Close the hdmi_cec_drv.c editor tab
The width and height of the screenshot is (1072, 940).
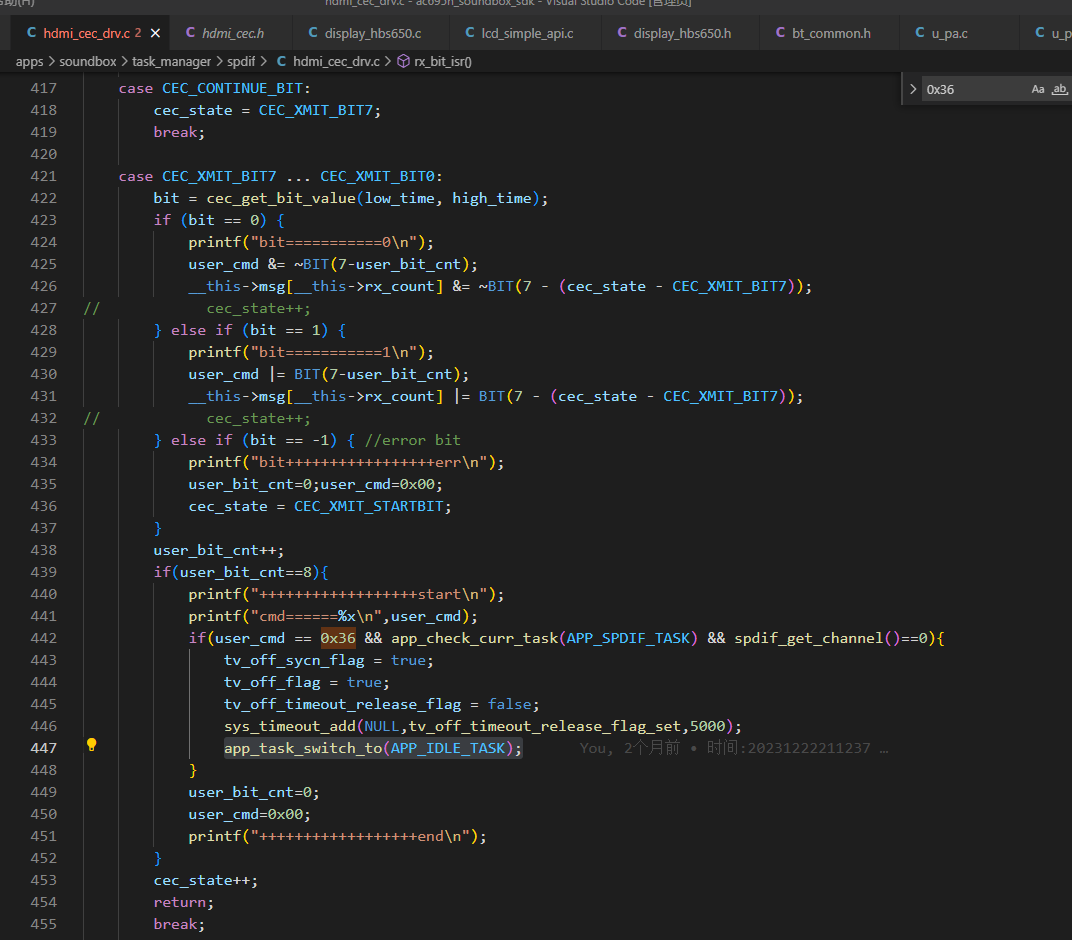[x=155, y=33]
